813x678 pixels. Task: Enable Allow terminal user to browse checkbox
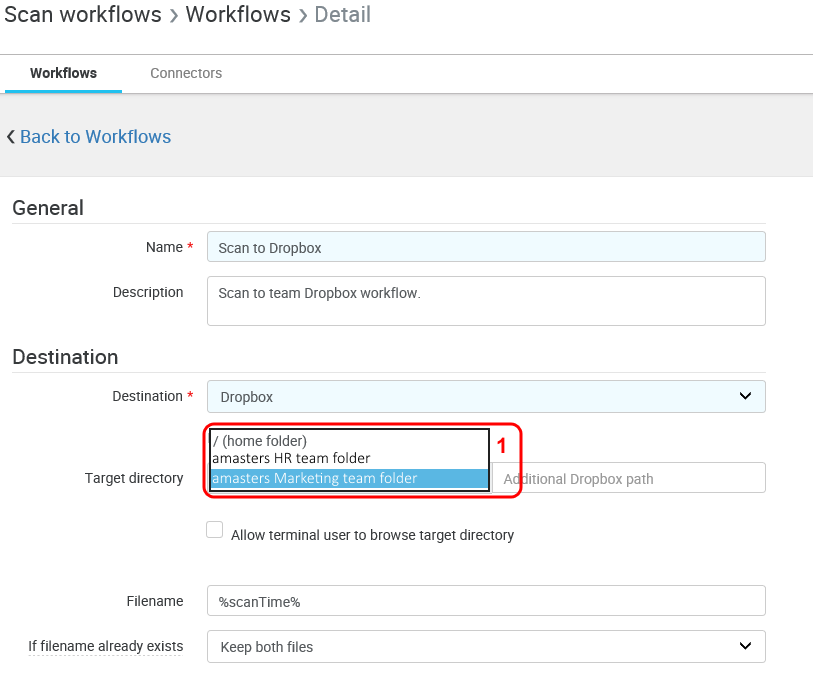(215, 531)
